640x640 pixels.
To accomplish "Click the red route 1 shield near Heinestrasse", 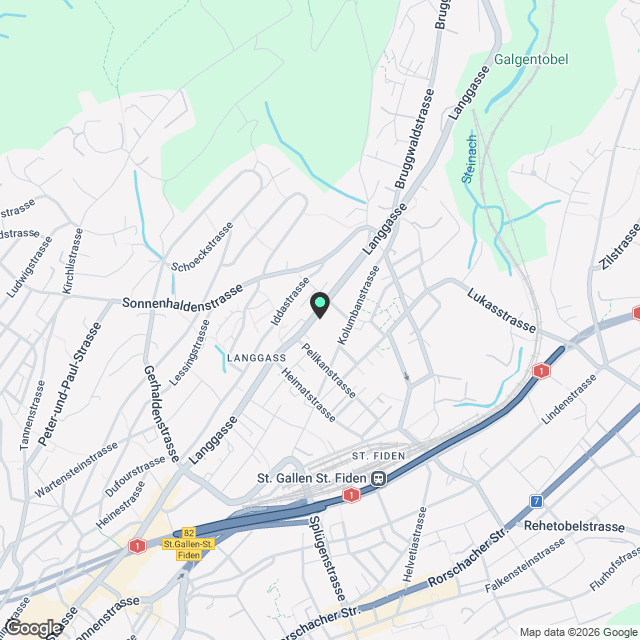I will (138, 546).
